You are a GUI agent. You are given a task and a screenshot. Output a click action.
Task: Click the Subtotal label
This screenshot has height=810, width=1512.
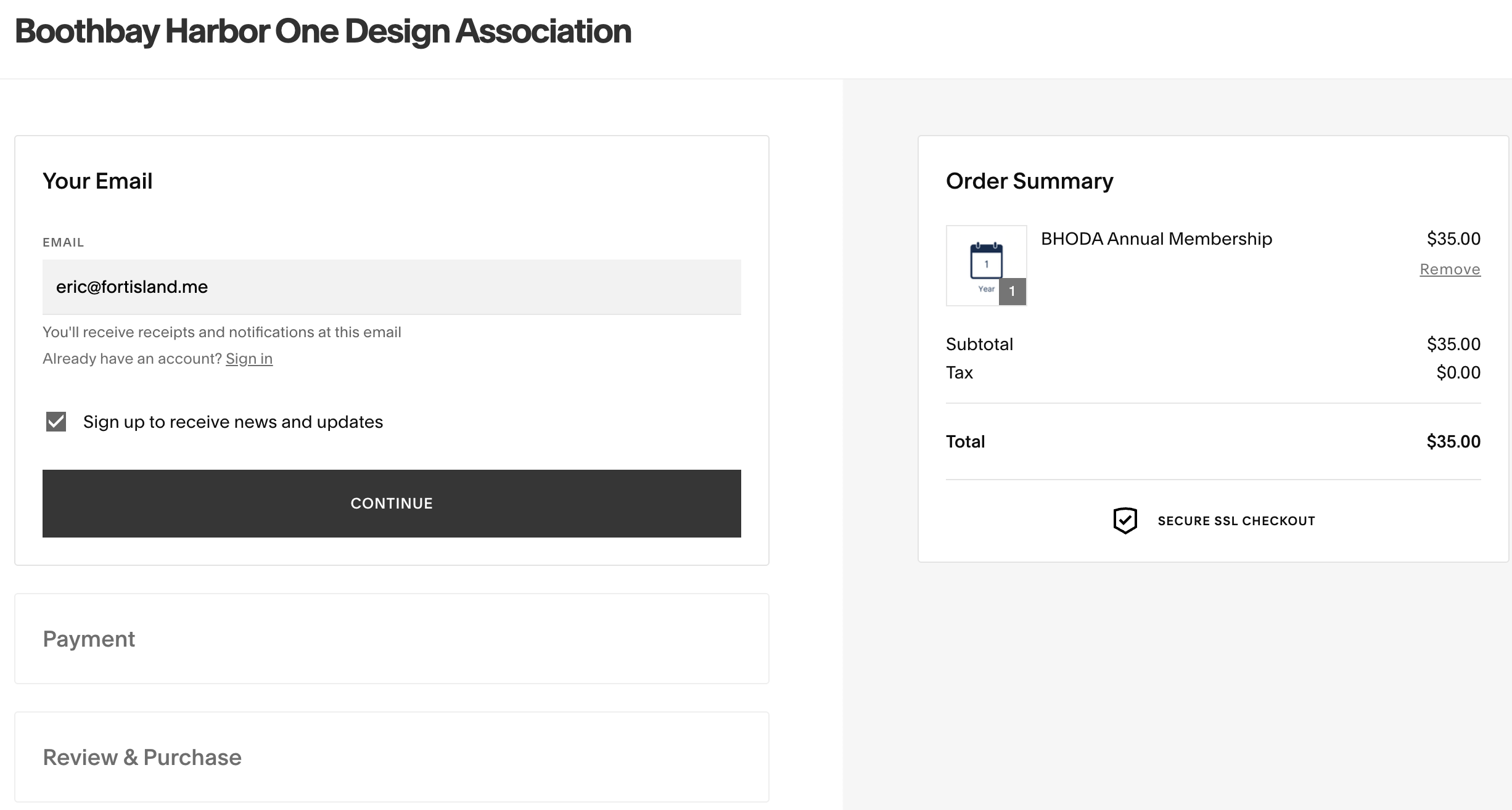pyautogui.click(x=979, y=344)
